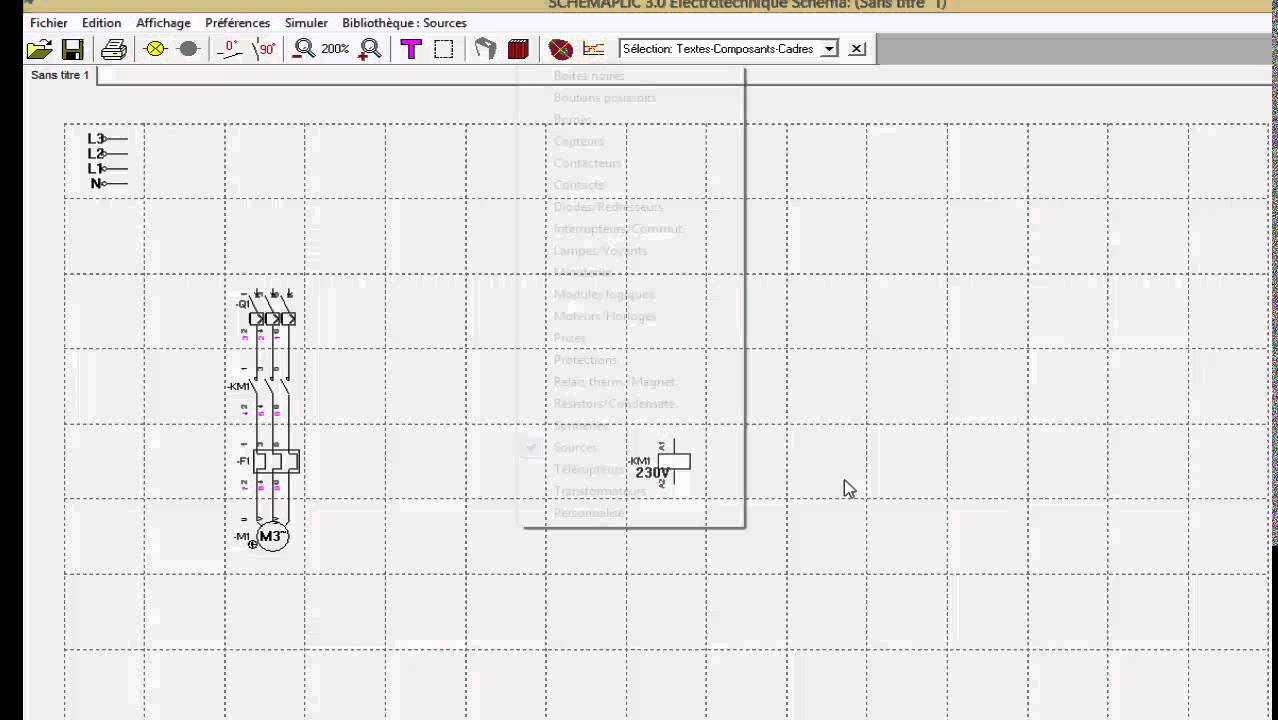Select the magenta T text tool
Viewport: 1278px width, 720px height.
point(411,49)
